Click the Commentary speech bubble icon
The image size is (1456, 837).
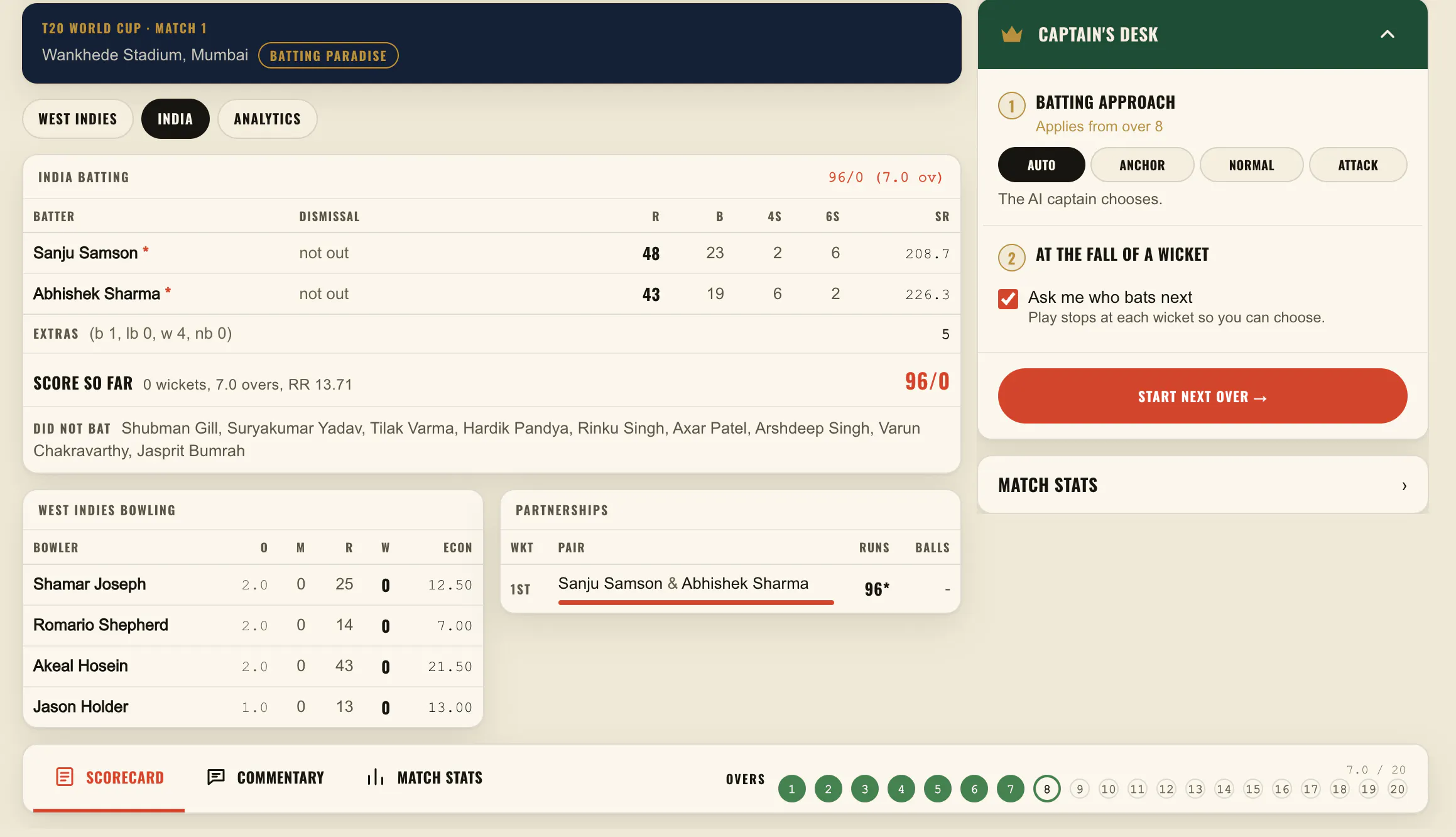(x=215, y=777)
